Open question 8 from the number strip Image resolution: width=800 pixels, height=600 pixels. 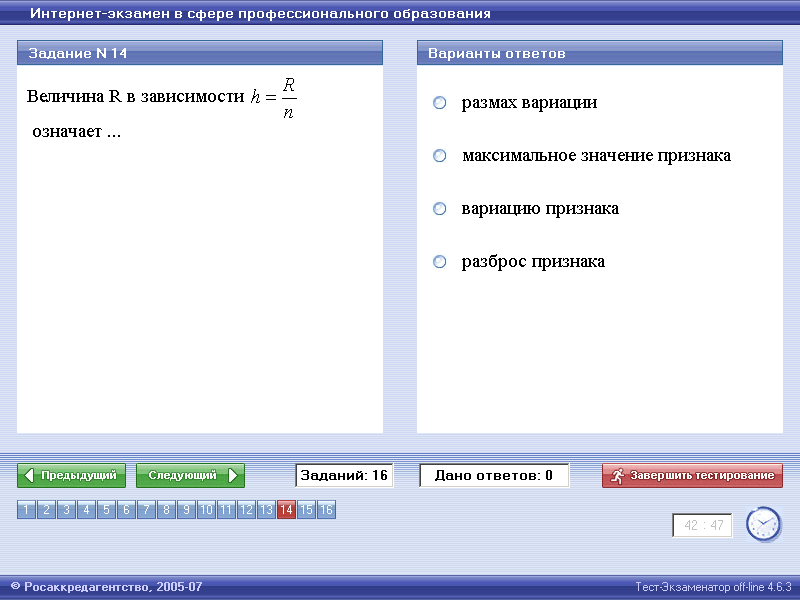pyautogui.click(x=166, y=509)
